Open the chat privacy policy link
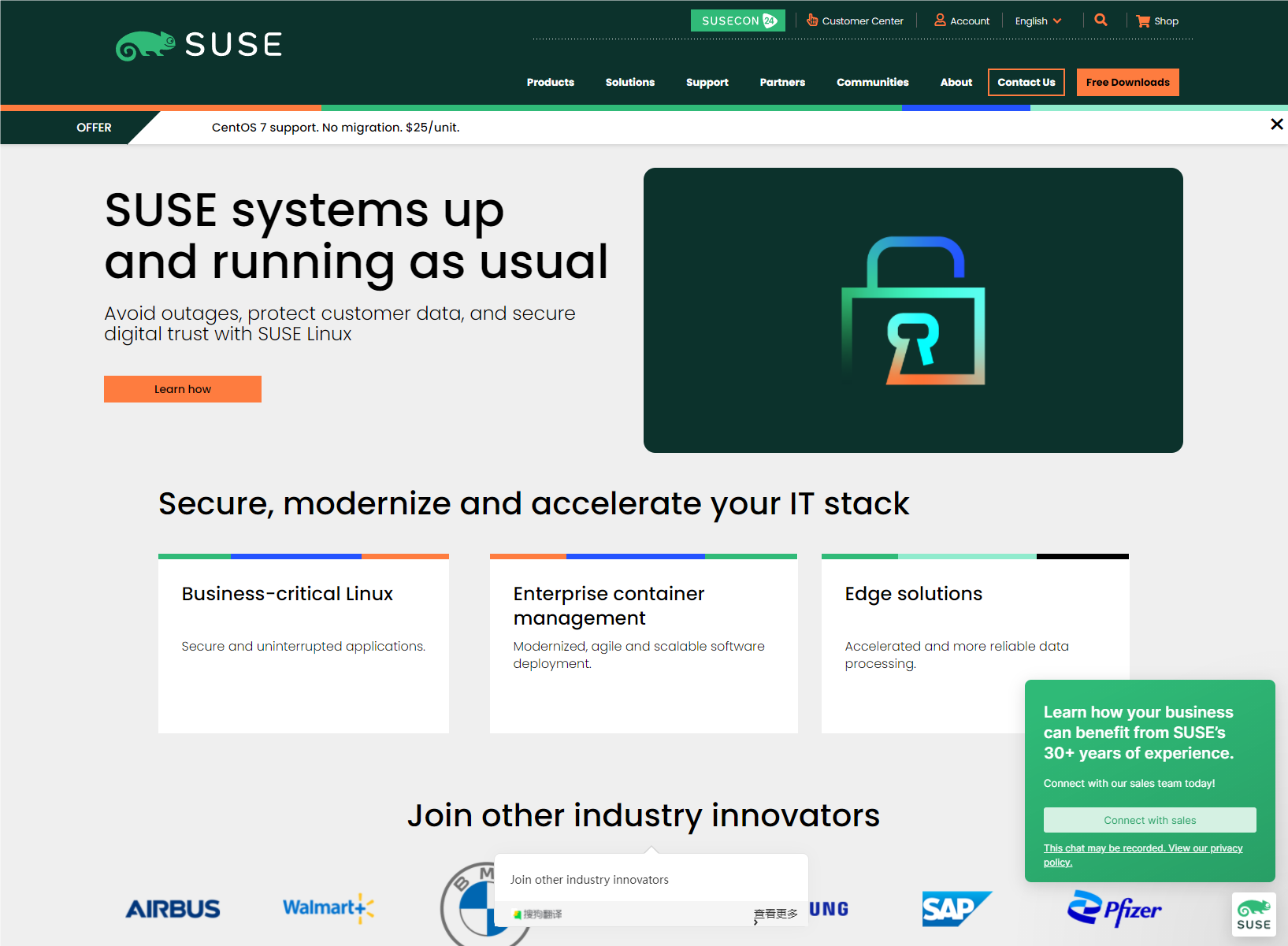The image size is (1288, 946). click(x=1143, y=855)
